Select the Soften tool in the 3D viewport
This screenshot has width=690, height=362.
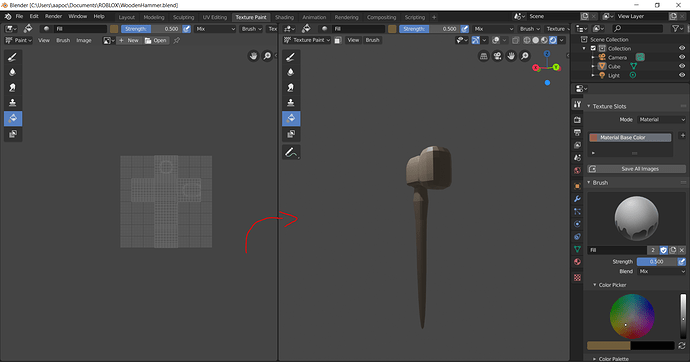pos(291,72)
